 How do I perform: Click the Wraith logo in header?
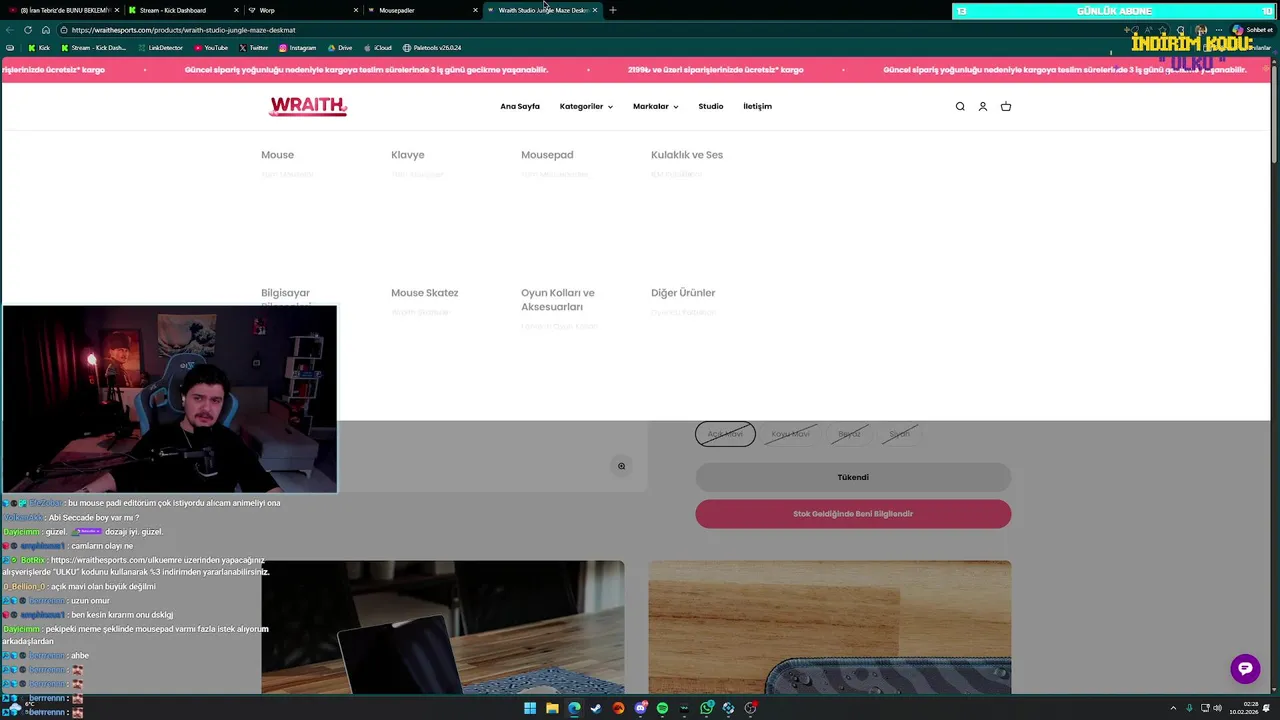[x=308, y=106]
